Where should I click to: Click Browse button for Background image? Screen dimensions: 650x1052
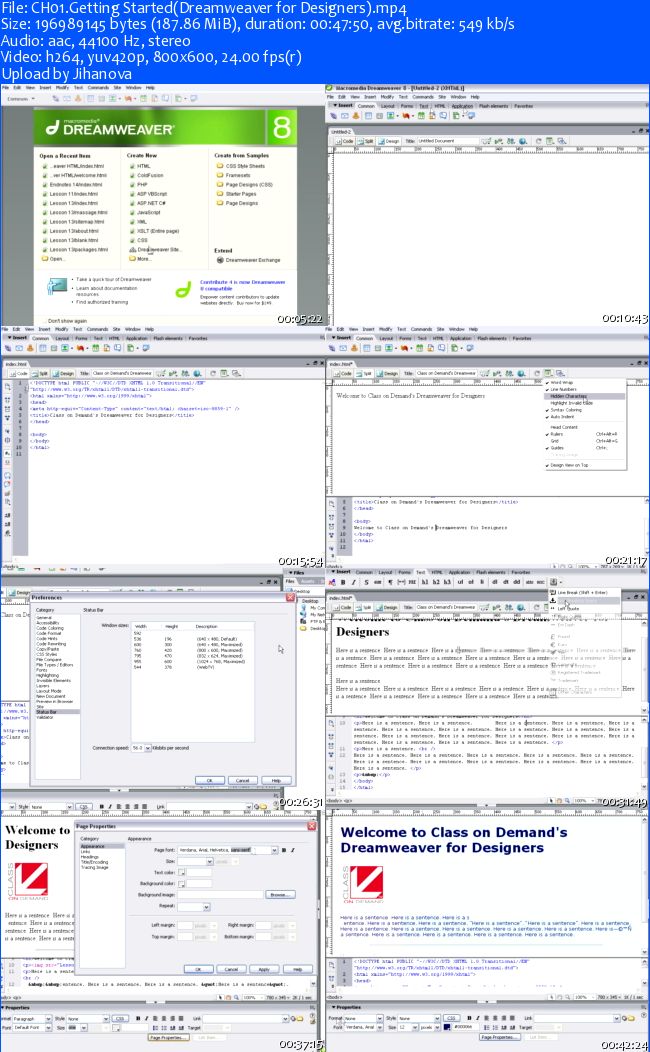click(280, 895)
